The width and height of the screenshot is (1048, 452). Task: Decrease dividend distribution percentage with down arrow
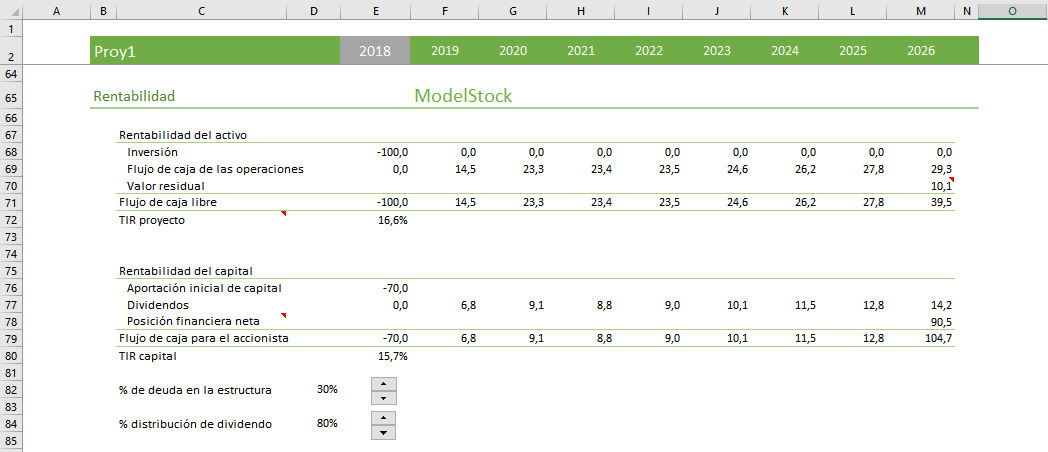pyautogui.click(x=383, y=432)
